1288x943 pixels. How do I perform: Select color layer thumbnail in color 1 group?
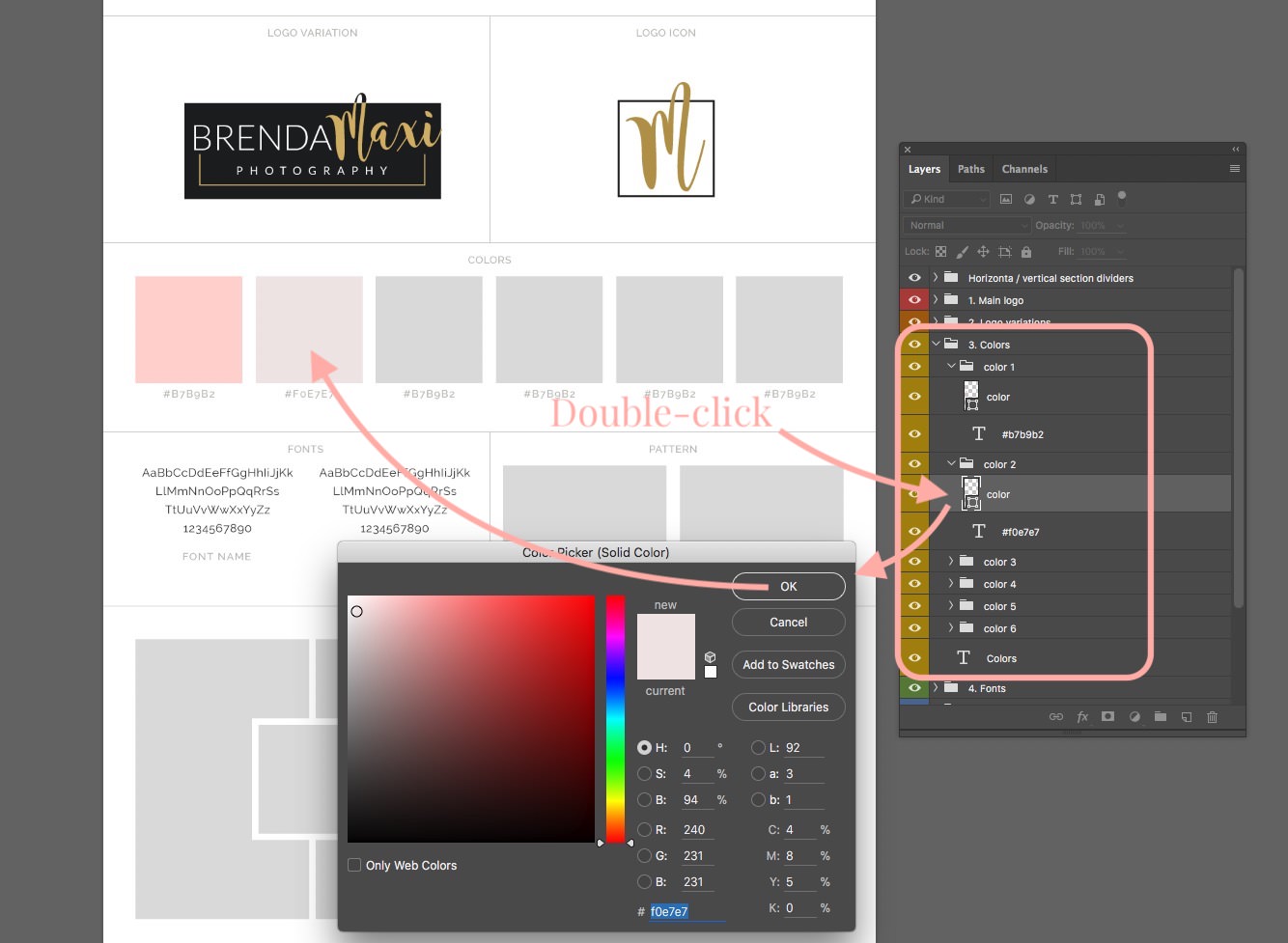pos(971,396)
